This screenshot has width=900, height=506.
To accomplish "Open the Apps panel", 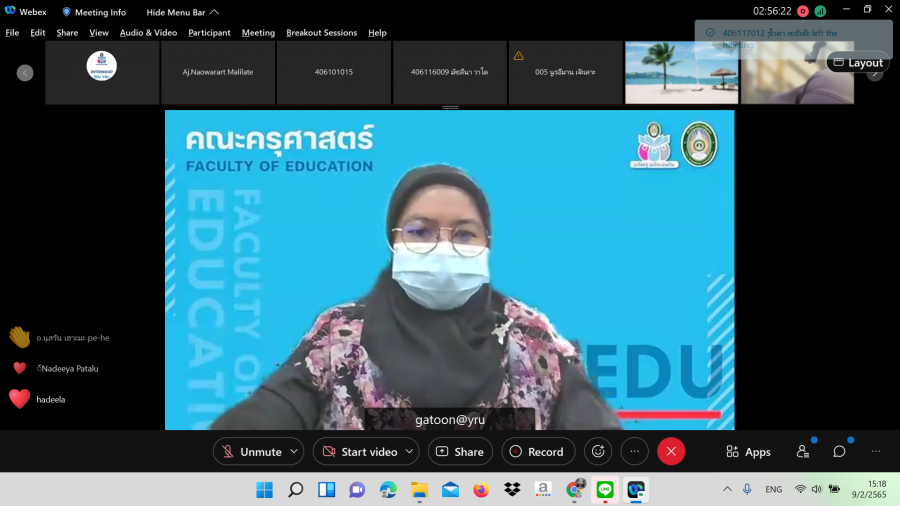I will [748, 452].
